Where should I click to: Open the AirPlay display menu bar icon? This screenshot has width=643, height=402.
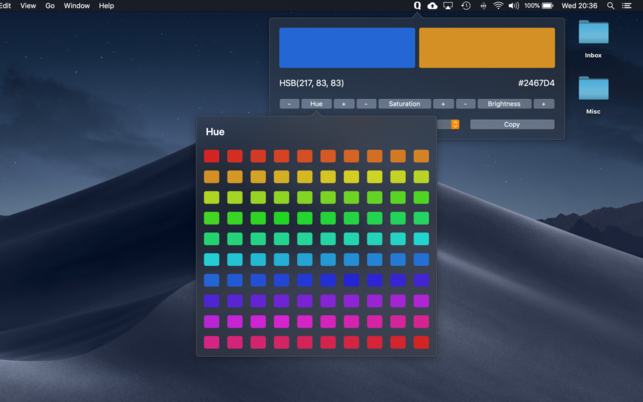(448, 6)
